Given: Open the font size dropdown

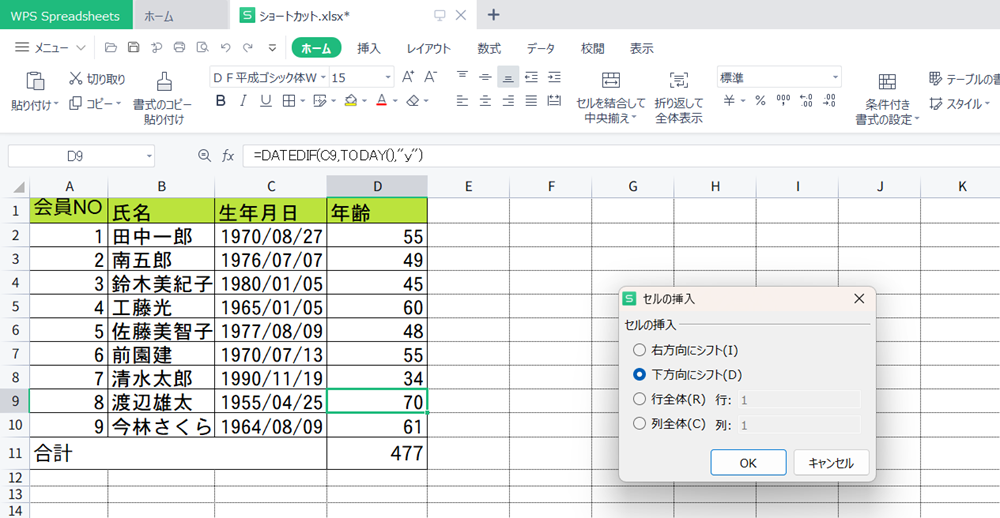Looking at the screenshot, I should (388, 78).
